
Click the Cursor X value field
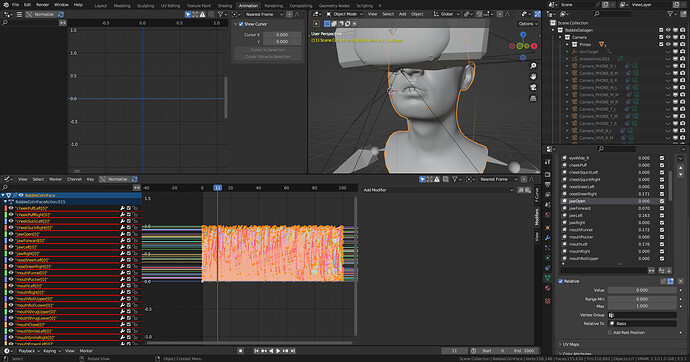(x=282, y=34)
